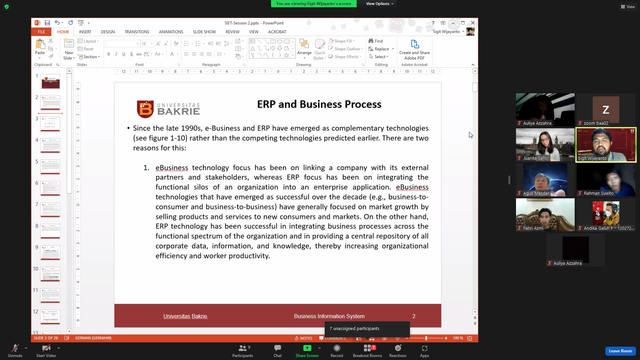
Task: Toggle Center paragraph alignment
Action: 194,54
